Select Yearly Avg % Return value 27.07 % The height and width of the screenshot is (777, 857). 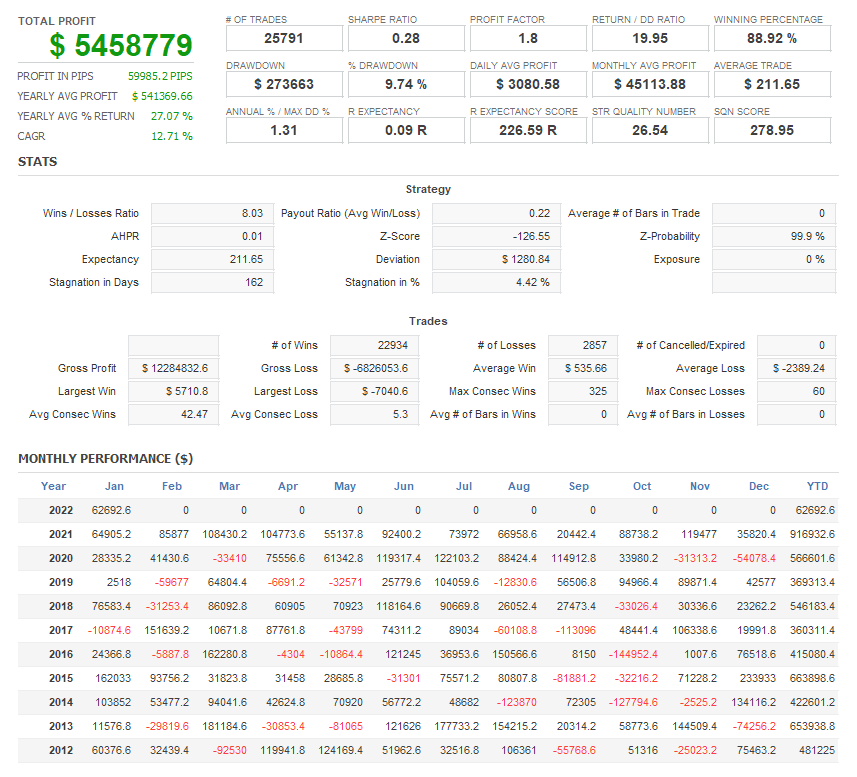pos(172,116)
